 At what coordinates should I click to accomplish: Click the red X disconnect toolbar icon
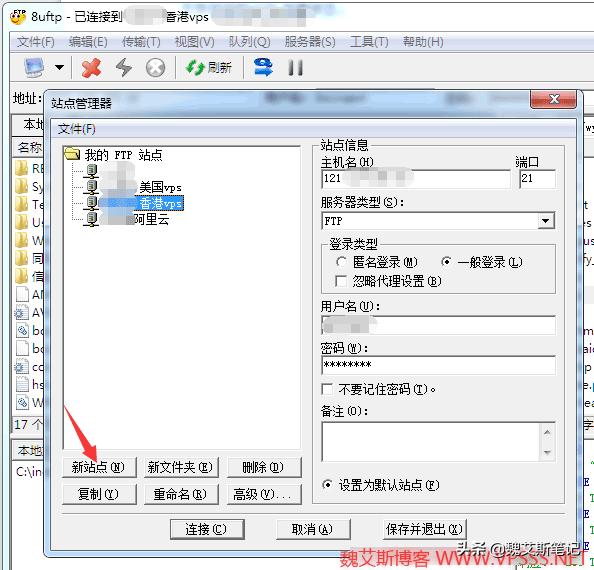(x=91, y=68)
